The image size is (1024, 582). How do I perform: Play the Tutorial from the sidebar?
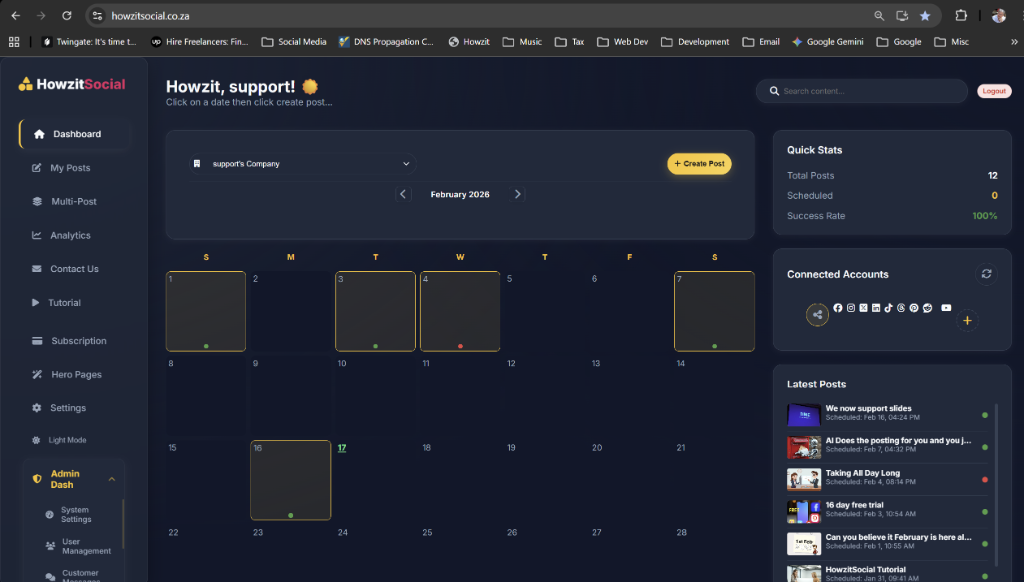tap(64, 302)
